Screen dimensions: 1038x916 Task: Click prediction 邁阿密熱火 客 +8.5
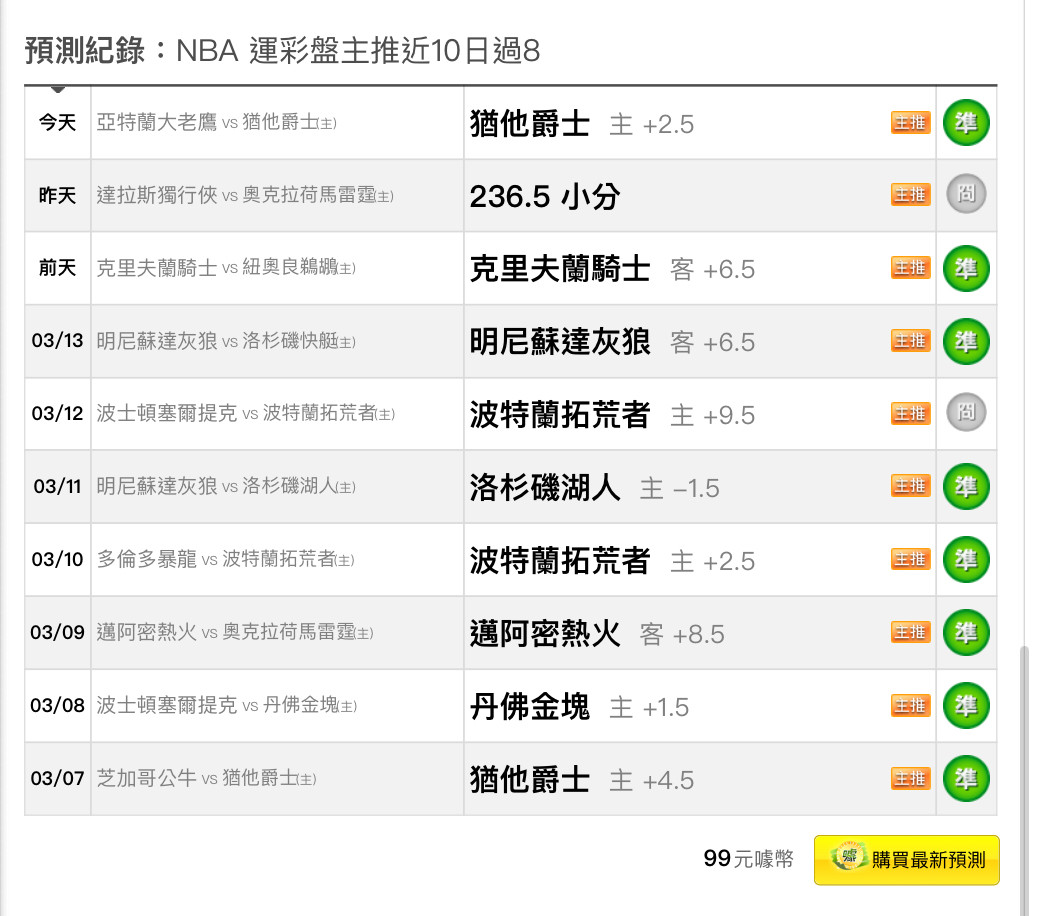click(597, 633)
